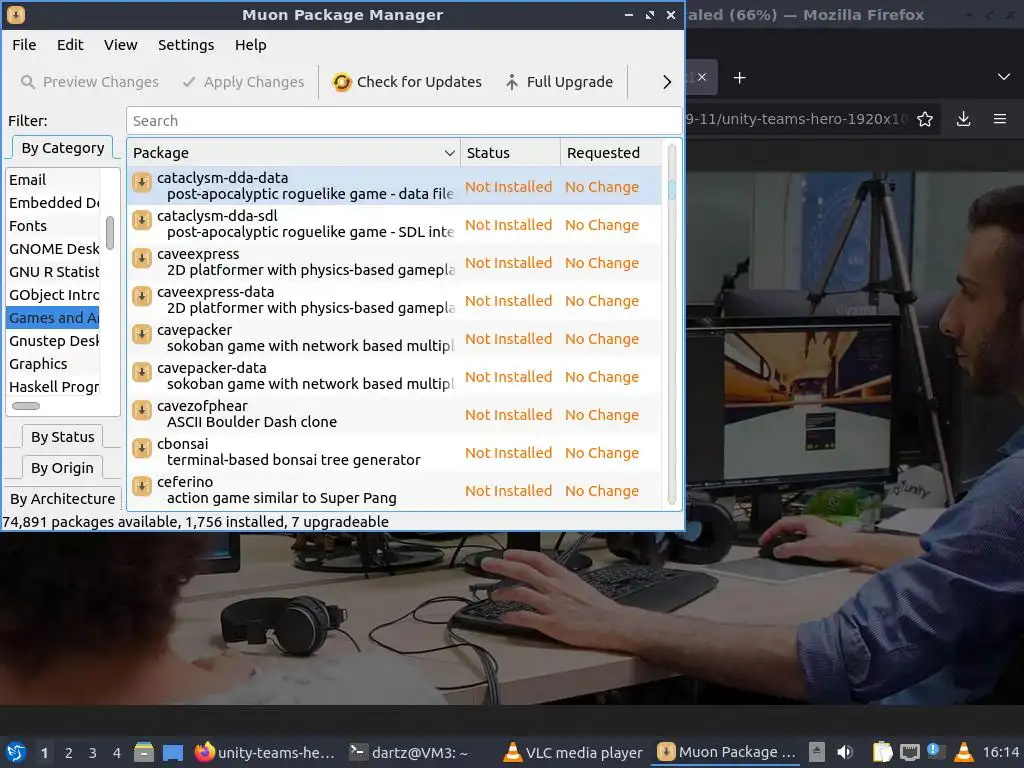Click Preview Changes in the toolbar

[89, 82]
